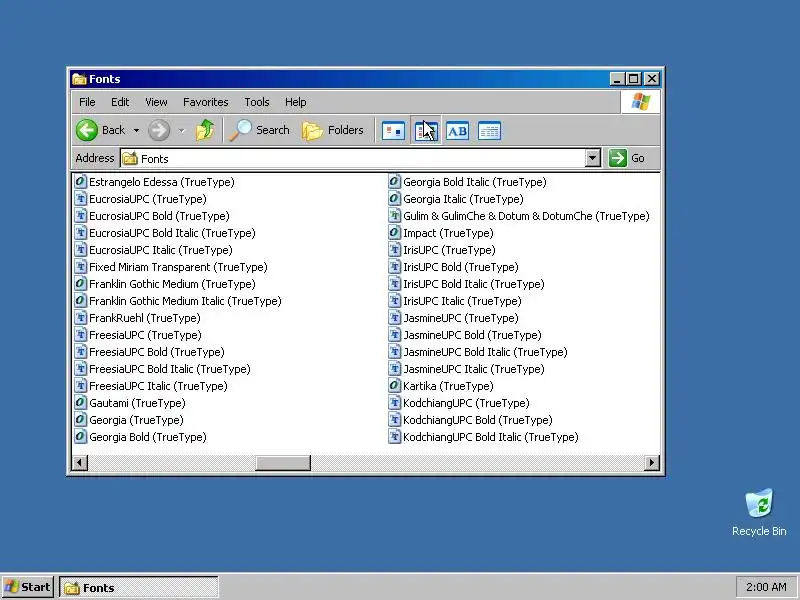Select EucrosiaUPC Italic font icon
The width and height of the screenshot is (800, 600).
coord(80,250)
